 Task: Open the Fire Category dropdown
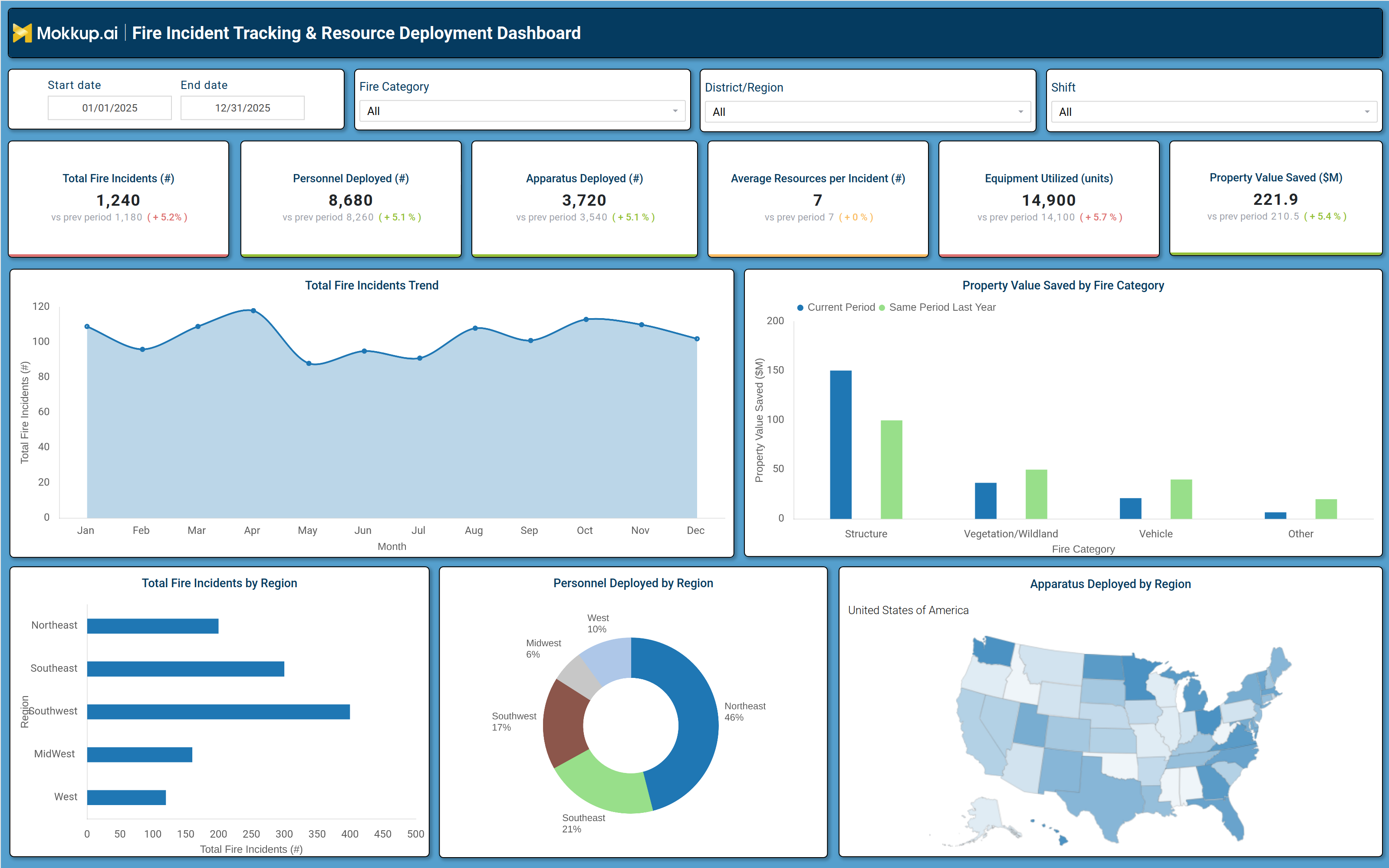[522, 111]
